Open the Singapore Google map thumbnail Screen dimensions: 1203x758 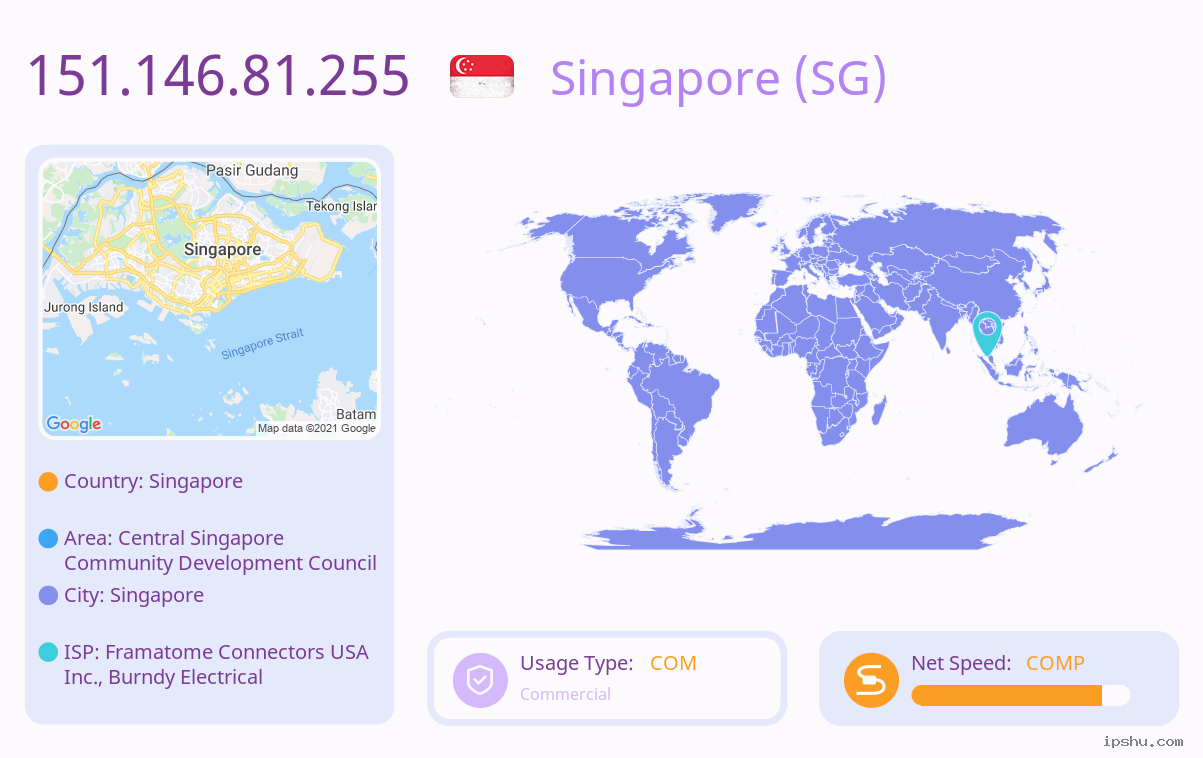(210, 299)
